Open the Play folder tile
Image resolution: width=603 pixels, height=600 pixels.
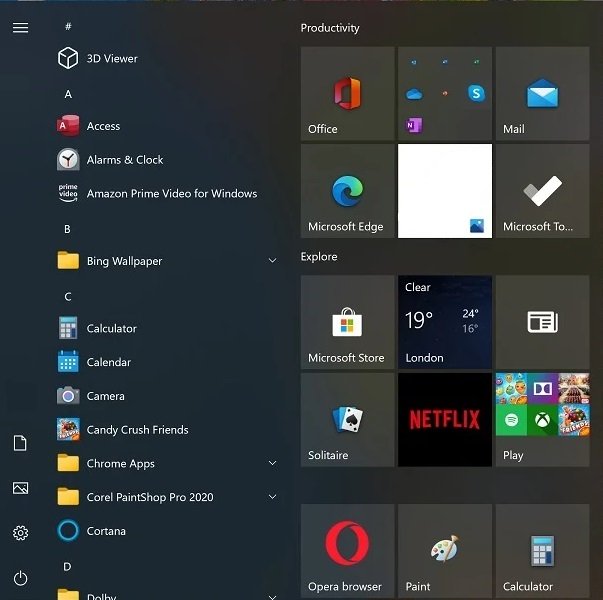coord(542,420)
